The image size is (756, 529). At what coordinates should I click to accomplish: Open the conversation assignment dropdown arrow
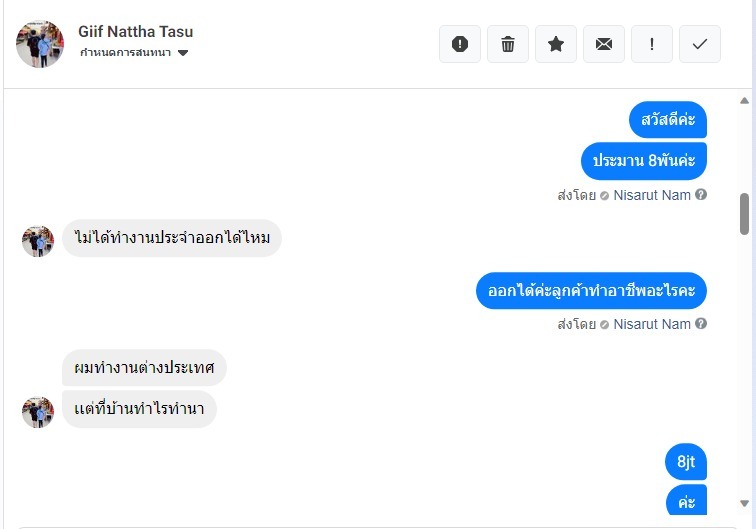pos(183,53)
